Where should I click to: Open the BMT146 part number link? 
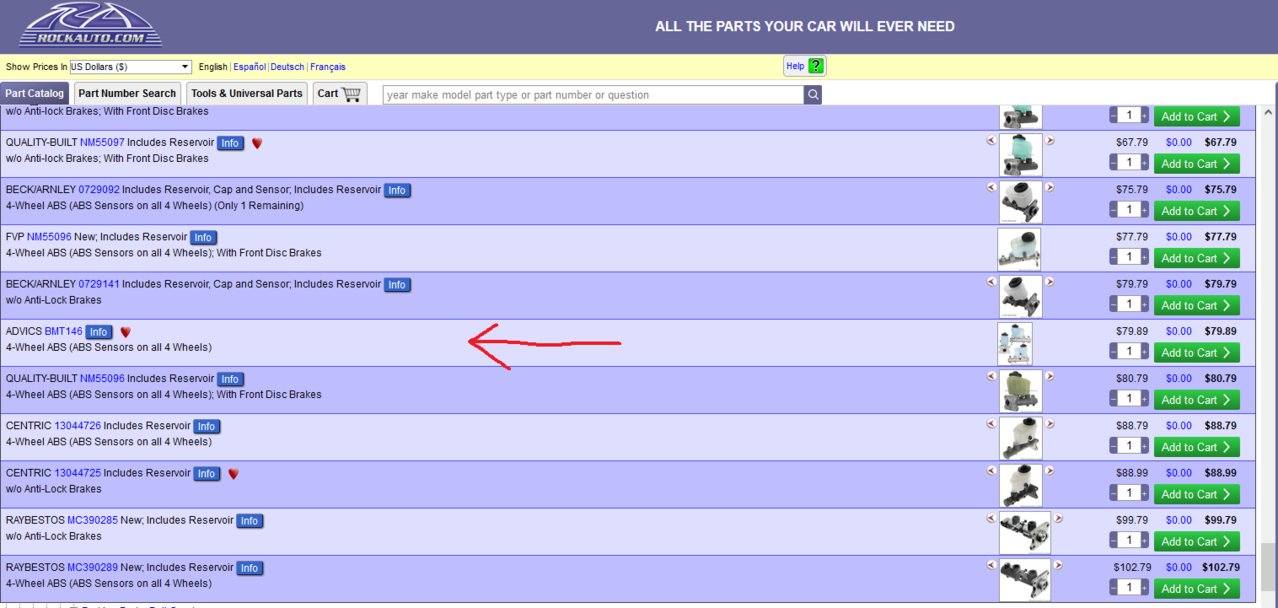click(63, 332)
